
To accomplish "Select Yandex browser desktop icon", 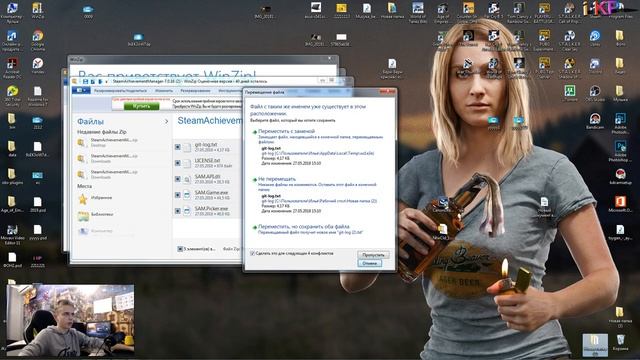I will pos(38,66).
